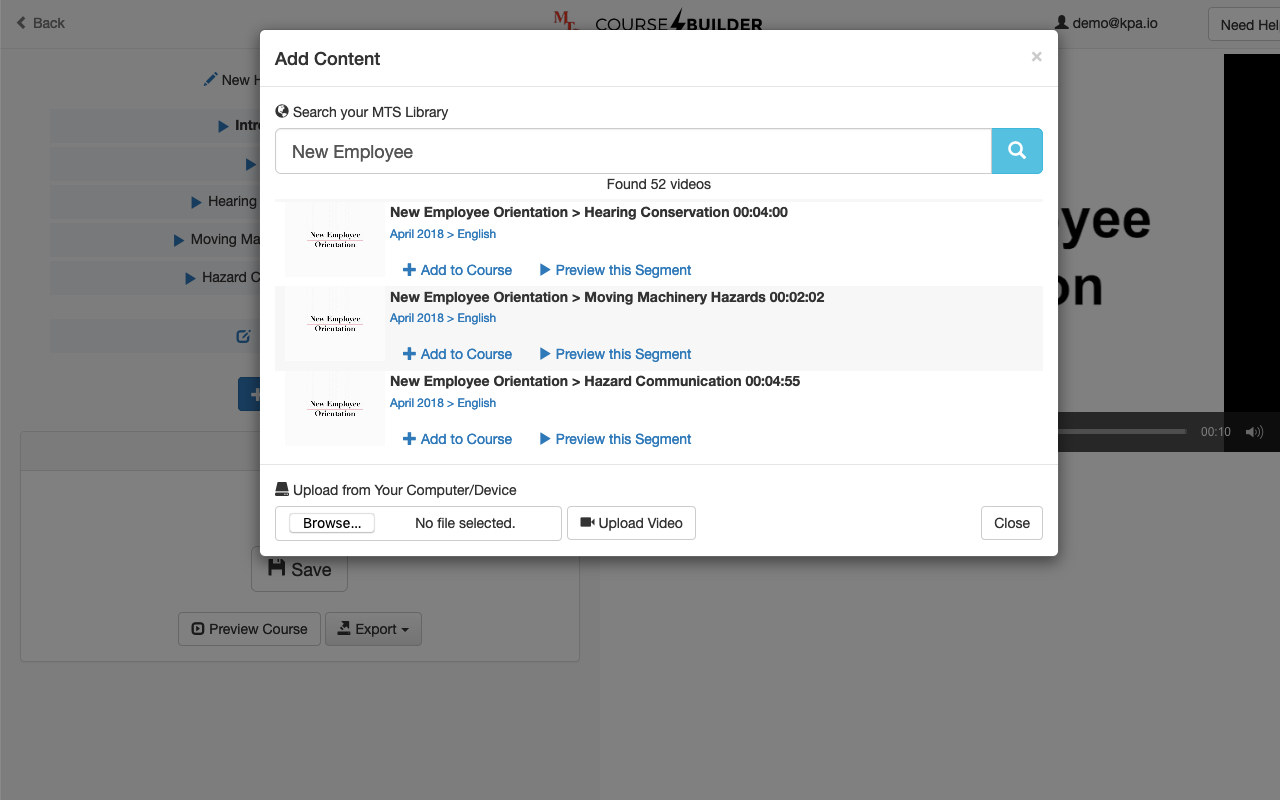The height and width of the screenshot is (800, 1280).
Task: Open Hazard Communication thumbnail image
Action: coord(335,409)
